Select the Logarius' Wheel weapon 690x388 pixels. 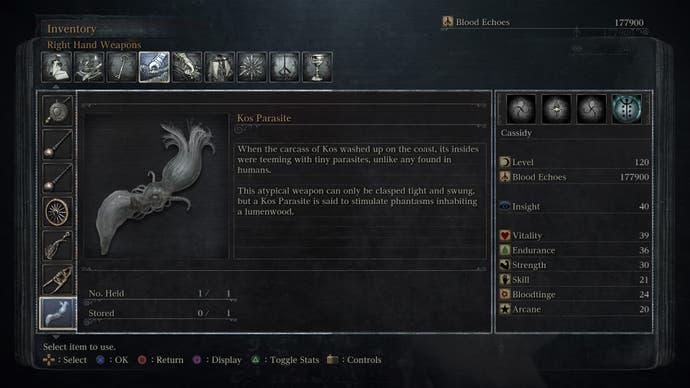pyautogui.click(x=57, y=212)
